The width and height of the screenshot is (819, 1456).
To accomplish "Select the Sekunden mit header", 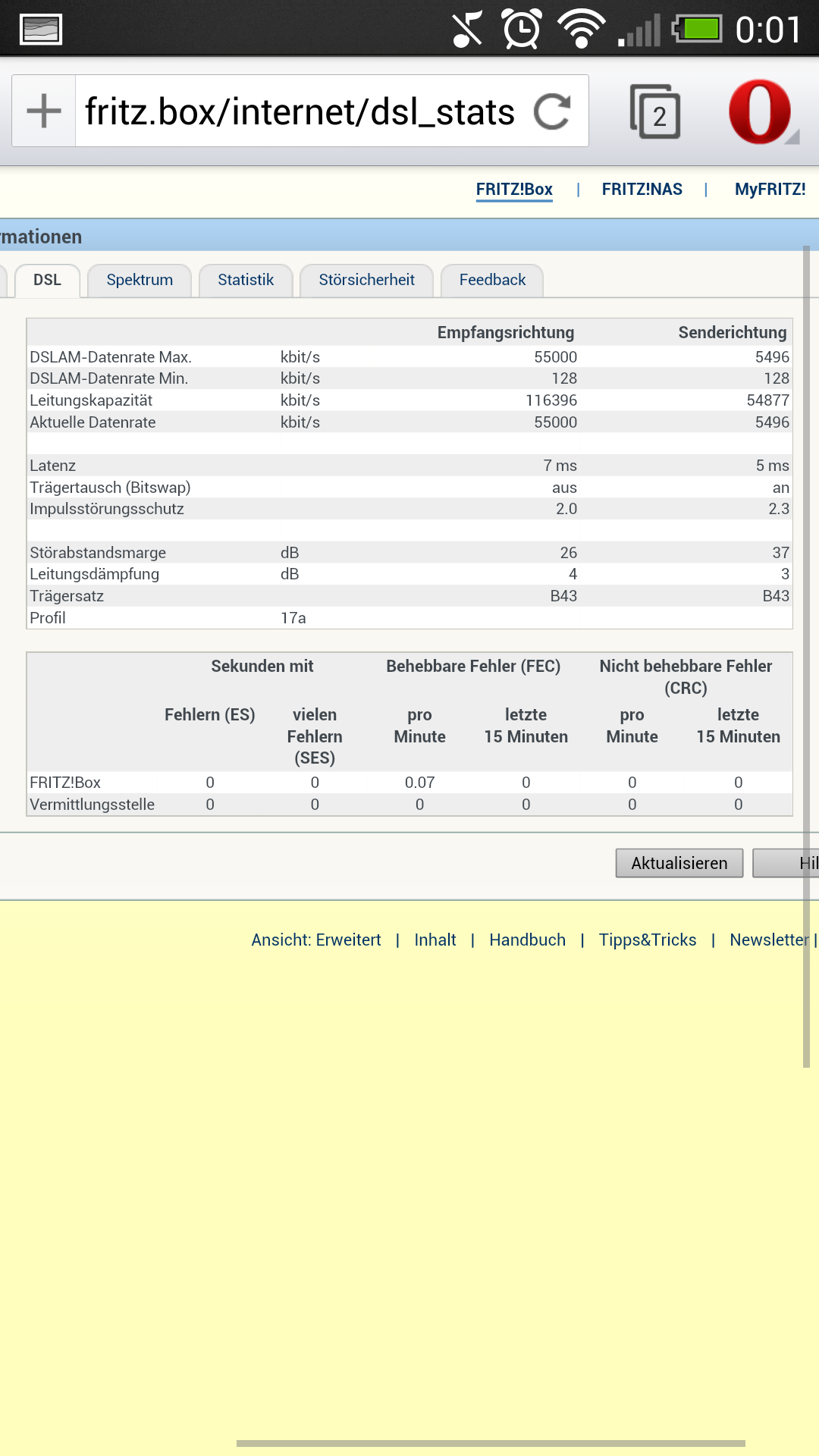I will 262,667.
